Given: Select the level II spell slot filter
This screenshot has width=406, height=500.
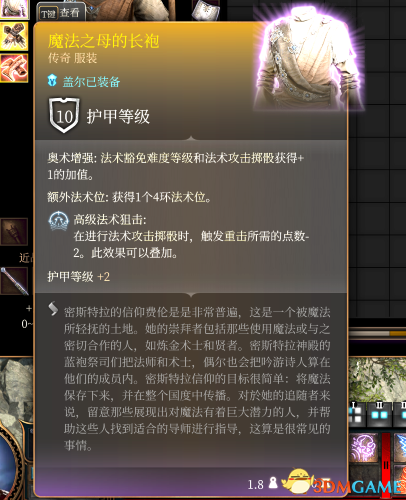Looking at the screenshot, I should 379,414.
